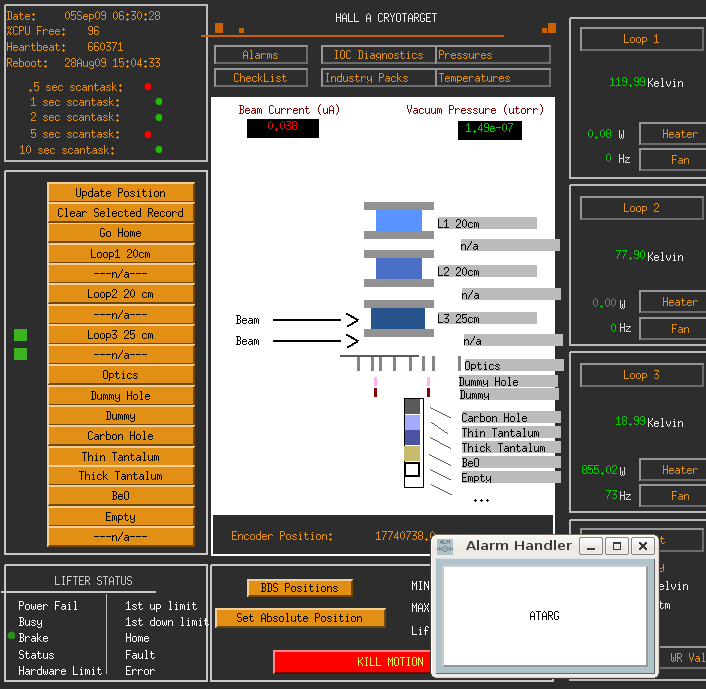Screen dimensions: 706x689
Task: Open Loop 1 Fan controls
Action: click(x=673, y=160)
